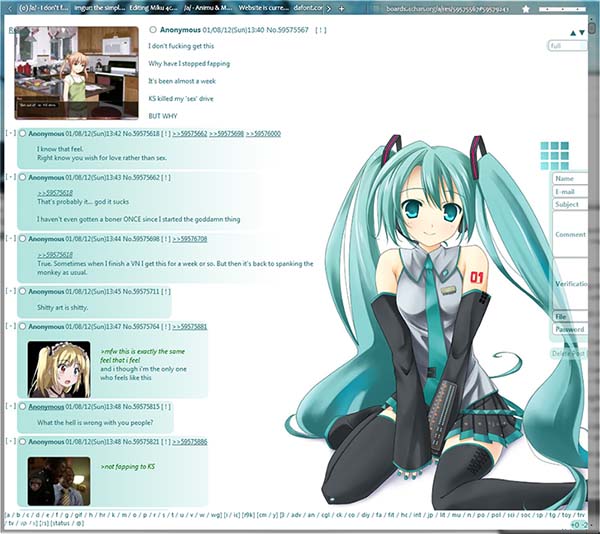Click the Subject input field
This screenshot has width=600, height=534.
pos(570,204)
